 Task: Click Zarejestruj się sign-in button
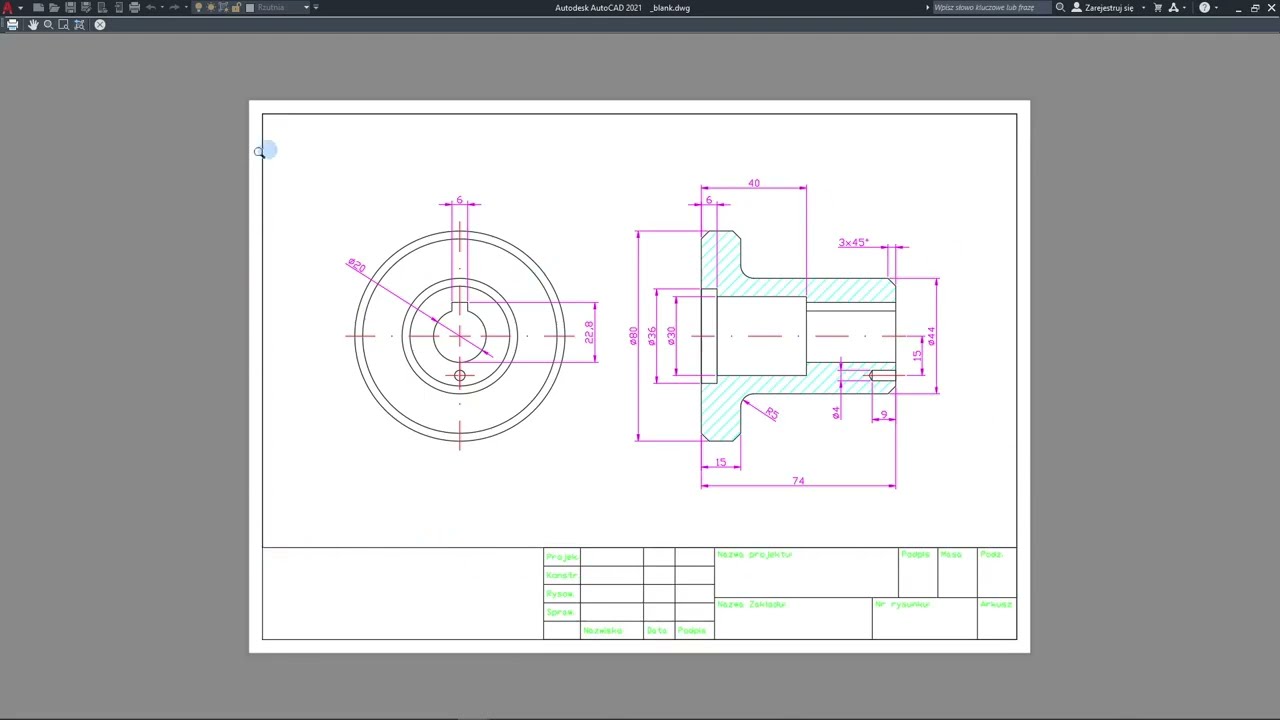click(1103, 7)
